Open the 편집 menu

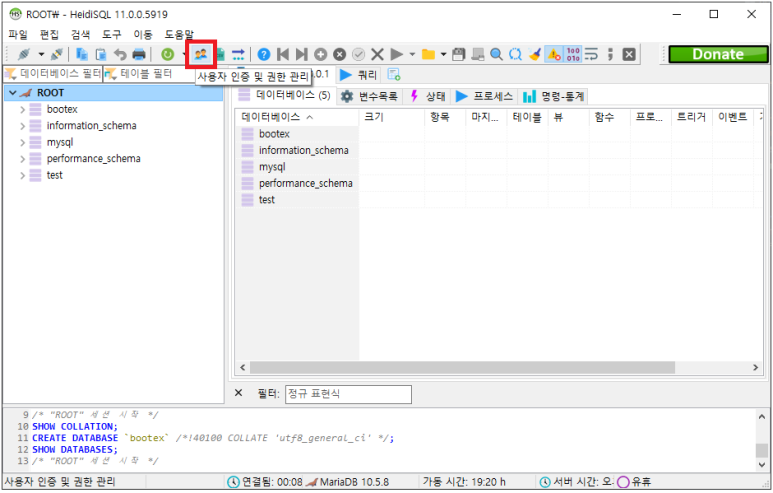pos(49,34)
